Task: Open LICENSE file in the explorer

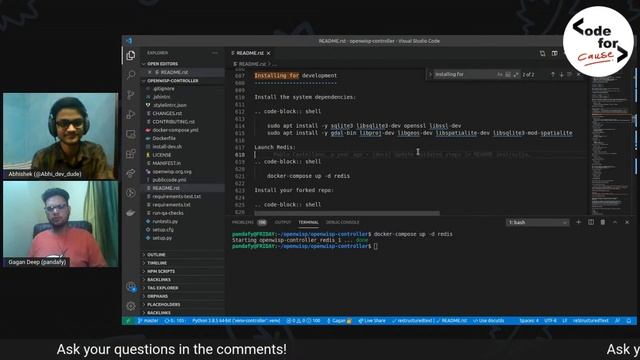Action: (x=162, y=155)
